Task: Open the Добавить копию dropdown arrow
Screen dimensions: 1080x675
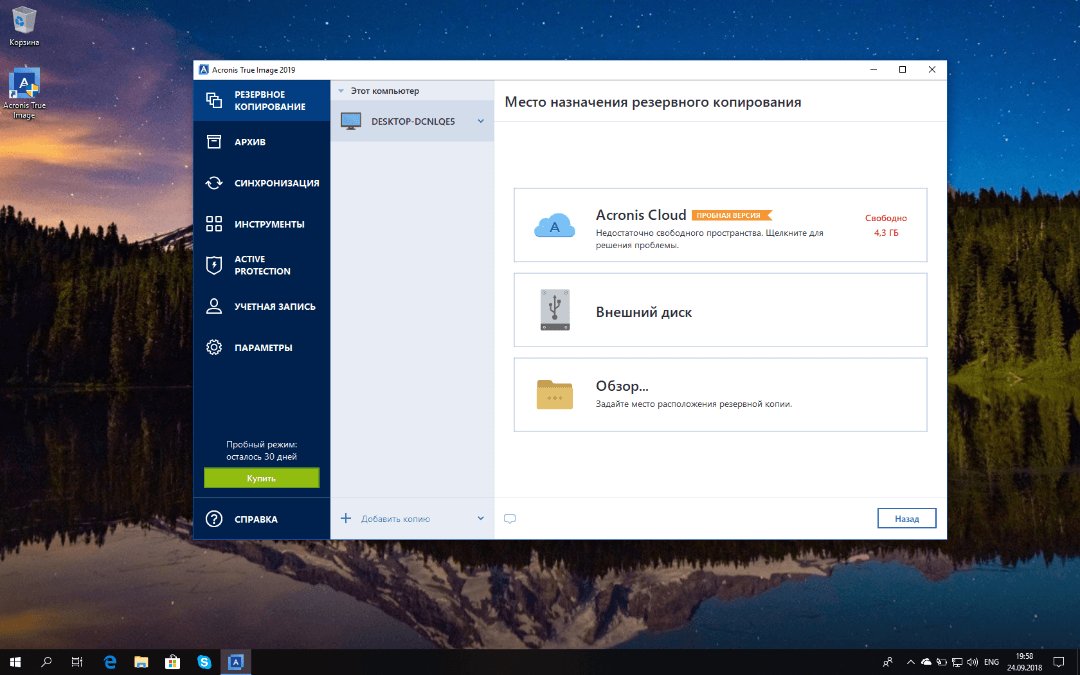Action: coord(481,519)
